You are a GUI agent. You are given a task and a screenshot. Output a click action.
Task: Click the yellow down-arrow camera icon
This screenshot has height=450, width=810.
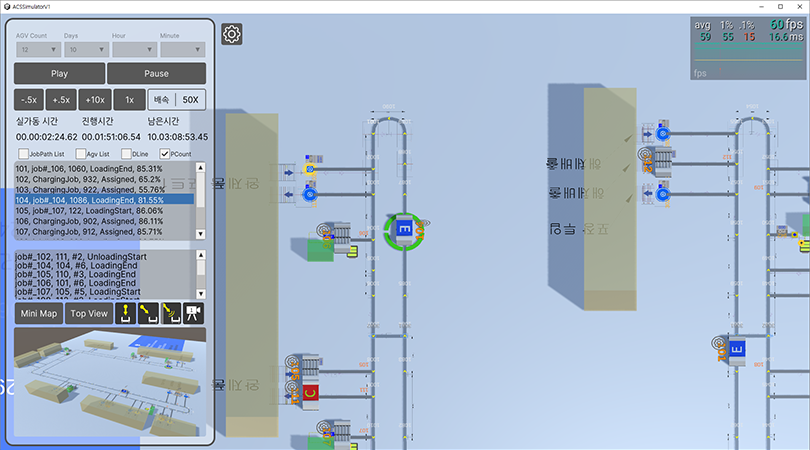127,313
